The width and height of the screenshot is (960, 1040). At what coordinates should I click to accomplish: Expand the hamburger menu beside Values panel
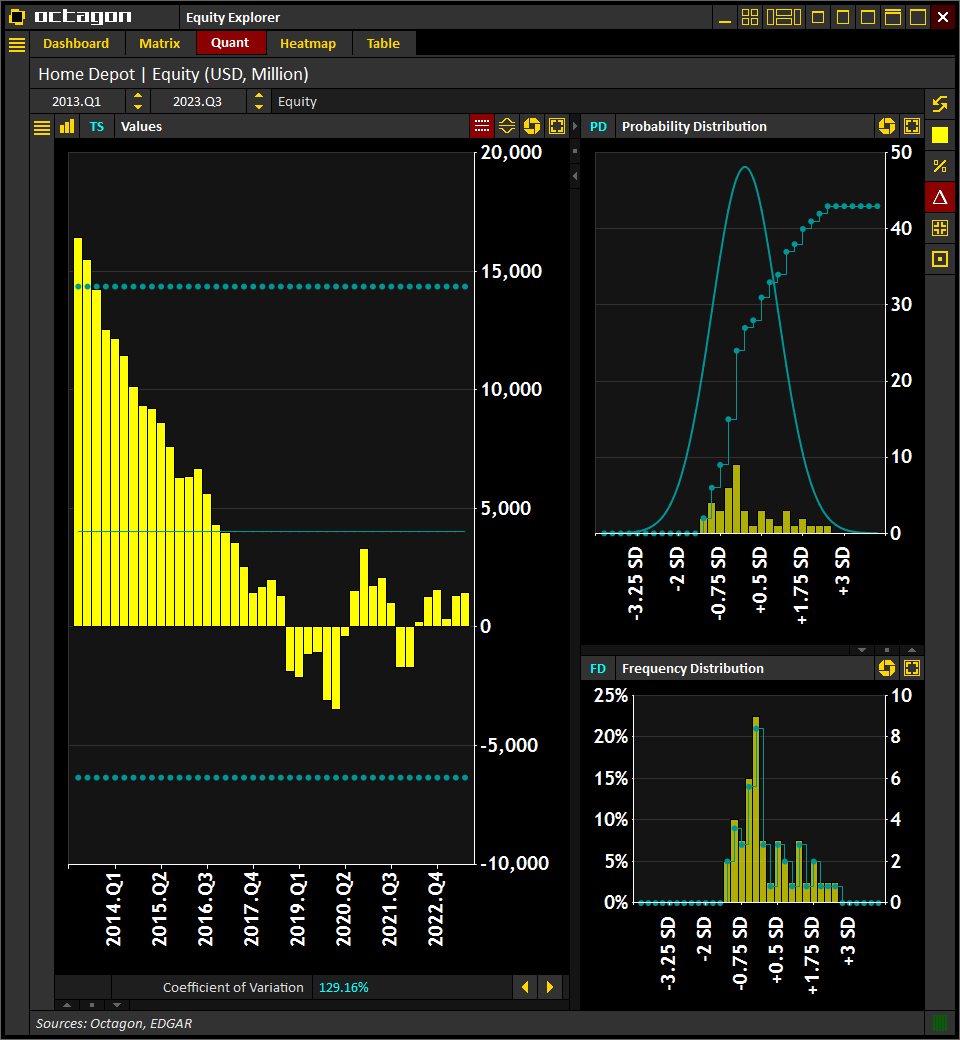pyautogui.click(x=40, y=127)
